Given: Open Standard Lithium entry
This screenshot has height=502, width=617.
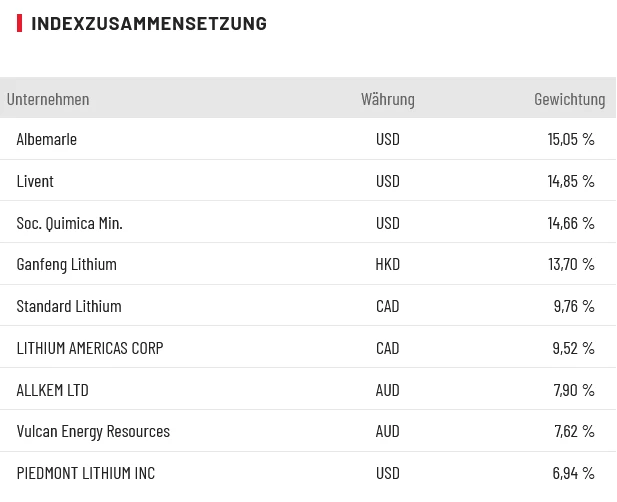Looking at the screenshot, I should 69,306.
